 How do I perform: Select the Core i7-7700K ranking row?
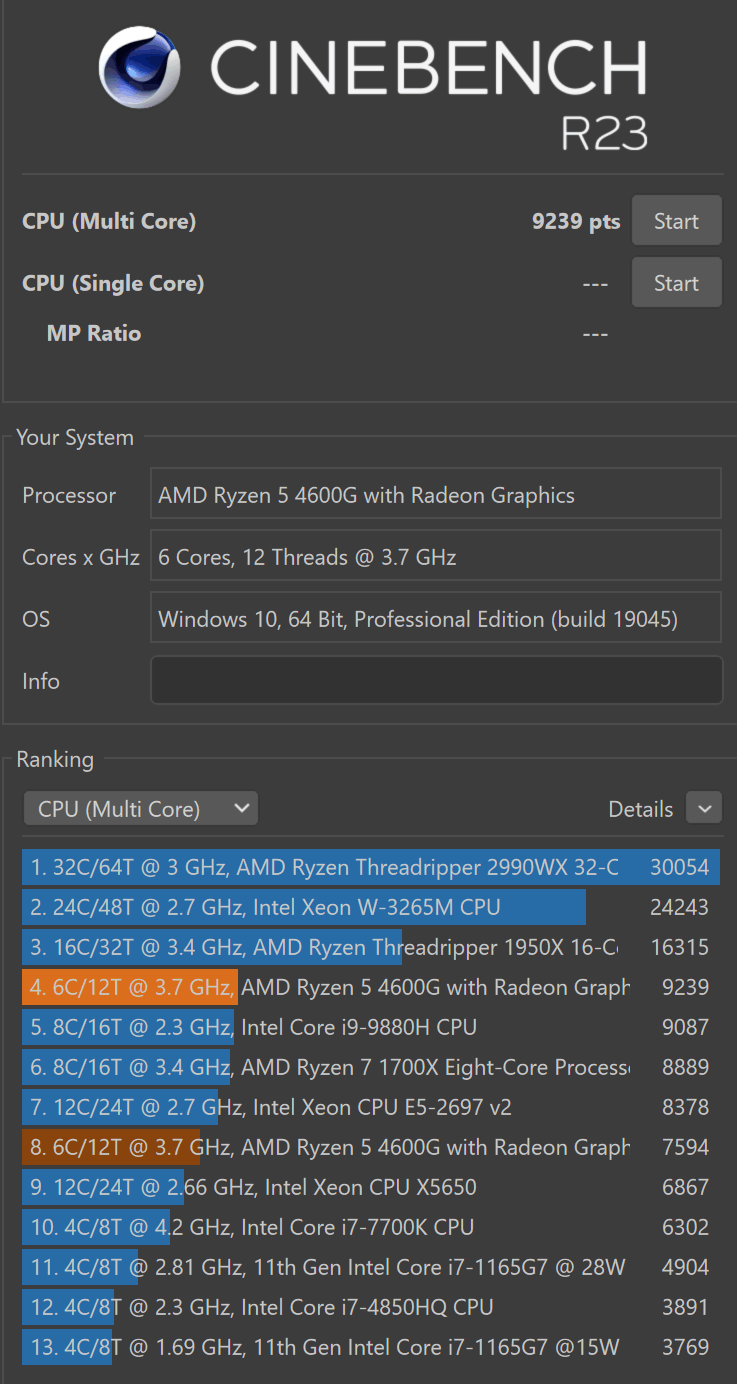pyautogui.click(x=370, y=1227)
